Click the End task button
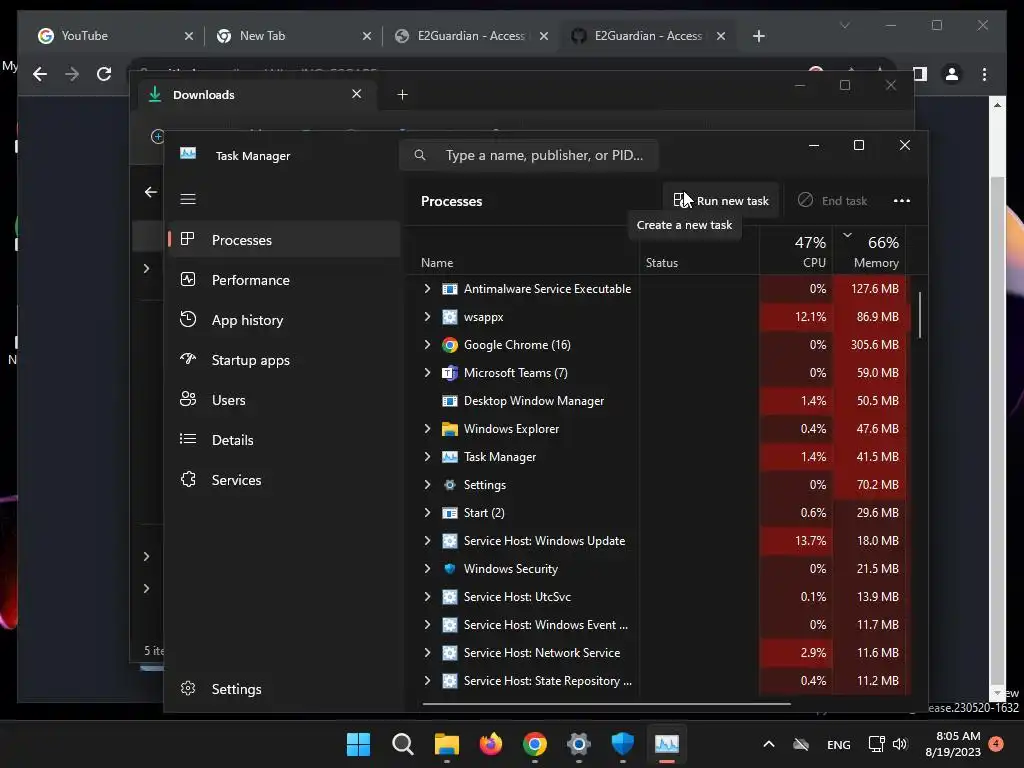 click(x=833, y=200)
